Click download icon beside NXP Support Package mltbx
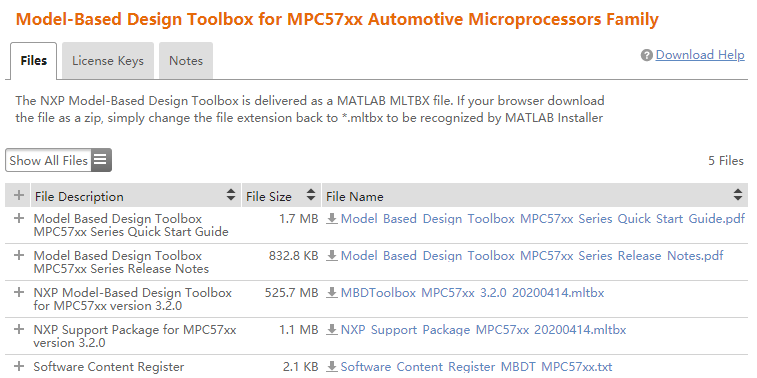The height and width of the screenshot is (378, 757). click(332, 330)
